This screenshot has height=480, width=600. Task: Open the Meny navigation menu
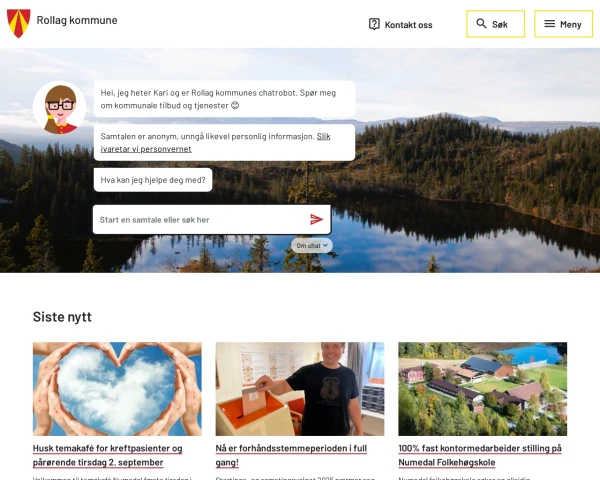(563, 24)
